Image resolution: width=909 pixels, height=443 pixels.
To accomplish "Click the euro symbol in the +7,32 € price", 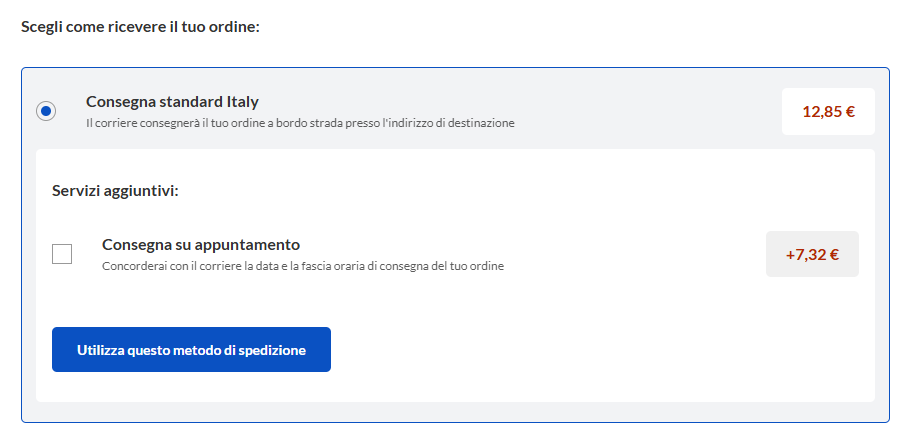I will tap(833, 254).
